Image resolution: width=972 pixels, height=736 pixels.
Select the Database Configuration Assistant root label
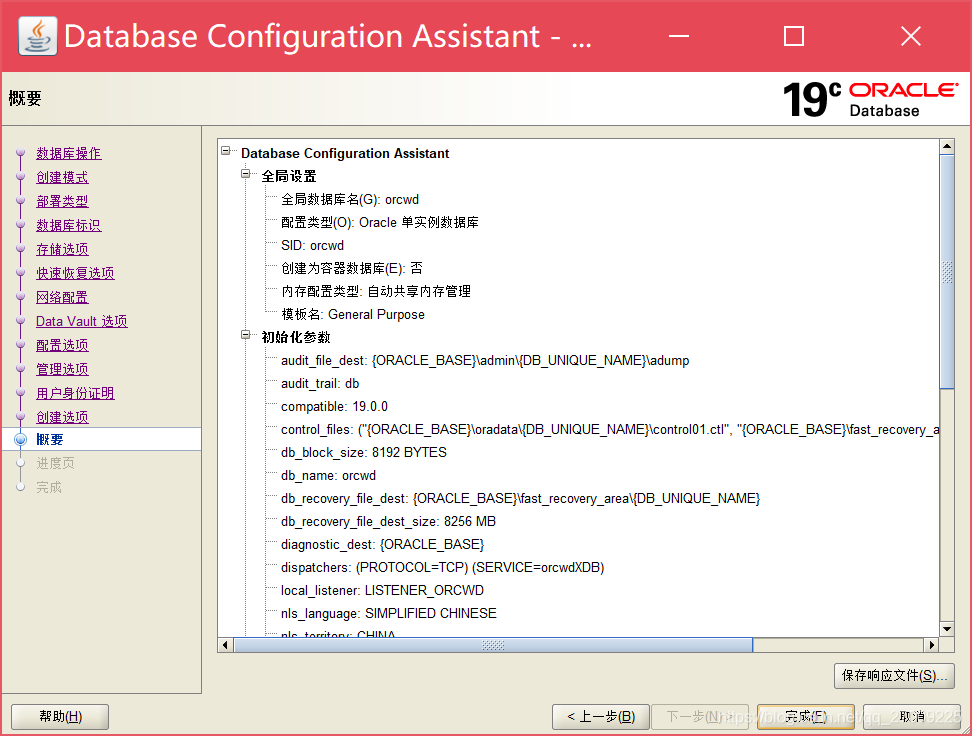click(345, 153)
